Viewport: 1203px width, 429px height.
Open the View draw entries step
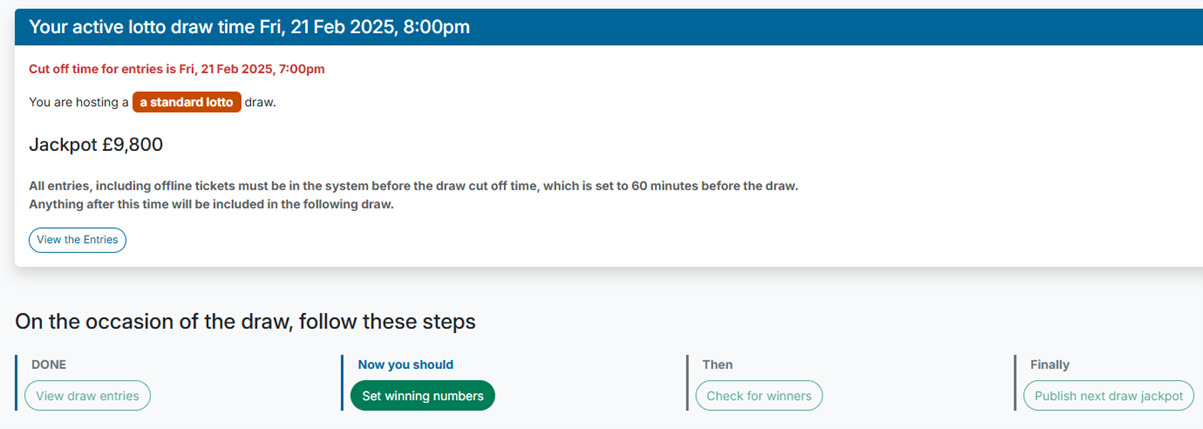point(87,396)
